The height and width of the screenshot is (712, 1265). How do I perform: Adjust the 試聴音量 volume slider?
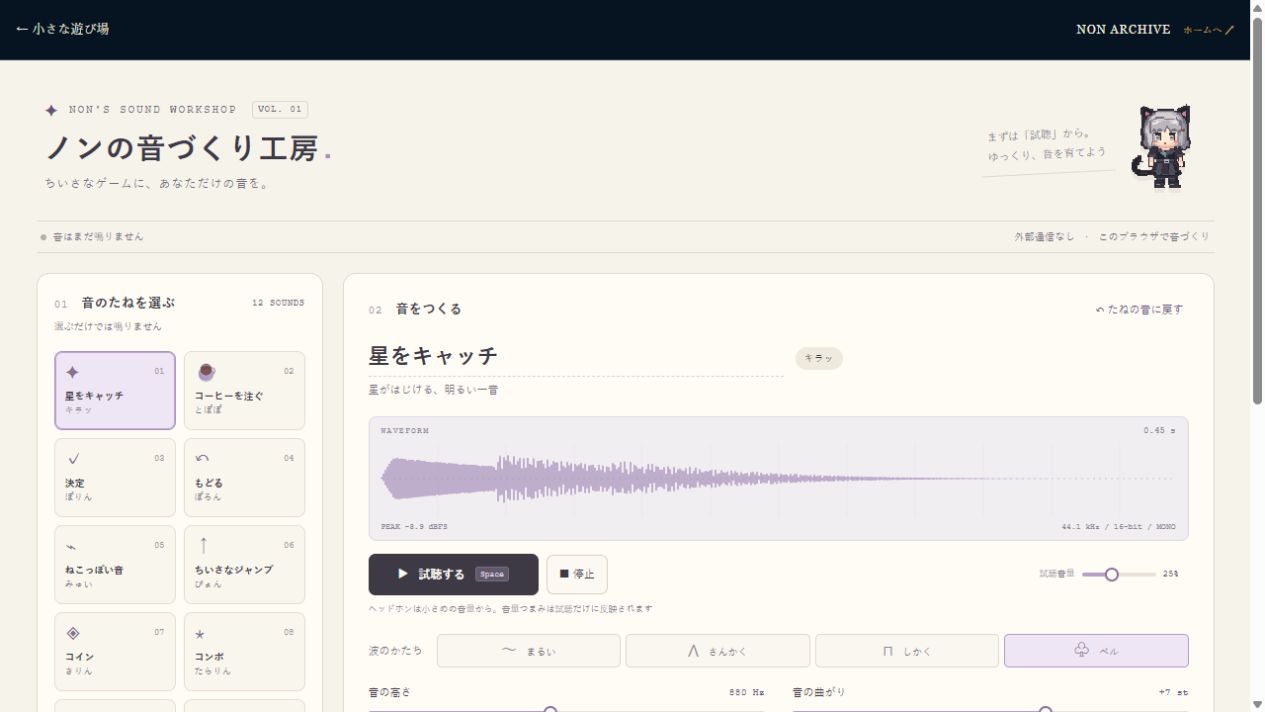1117,574
